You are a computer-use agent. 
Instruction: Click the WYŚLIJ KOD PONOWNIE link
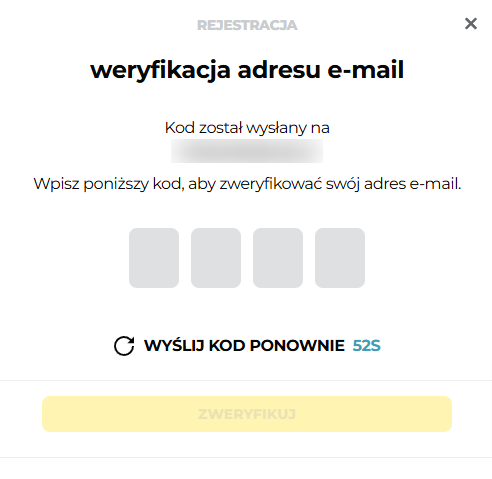pyautogui.click(x=244, y=346)
